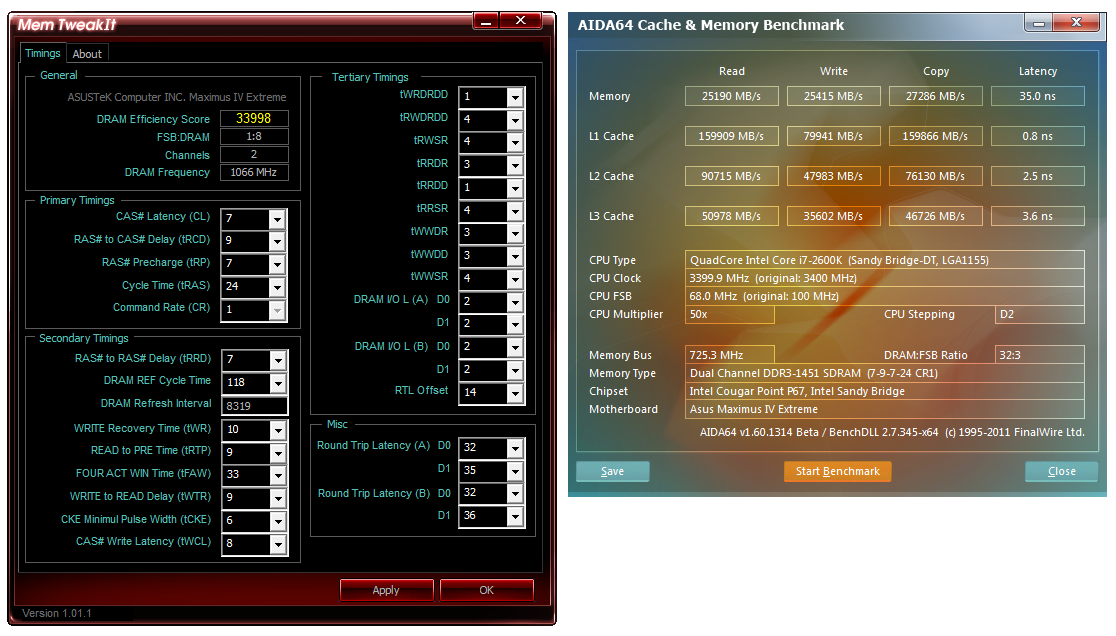Open the CKE Minimul Pulse Width (tCKE) dropdown

278,521
